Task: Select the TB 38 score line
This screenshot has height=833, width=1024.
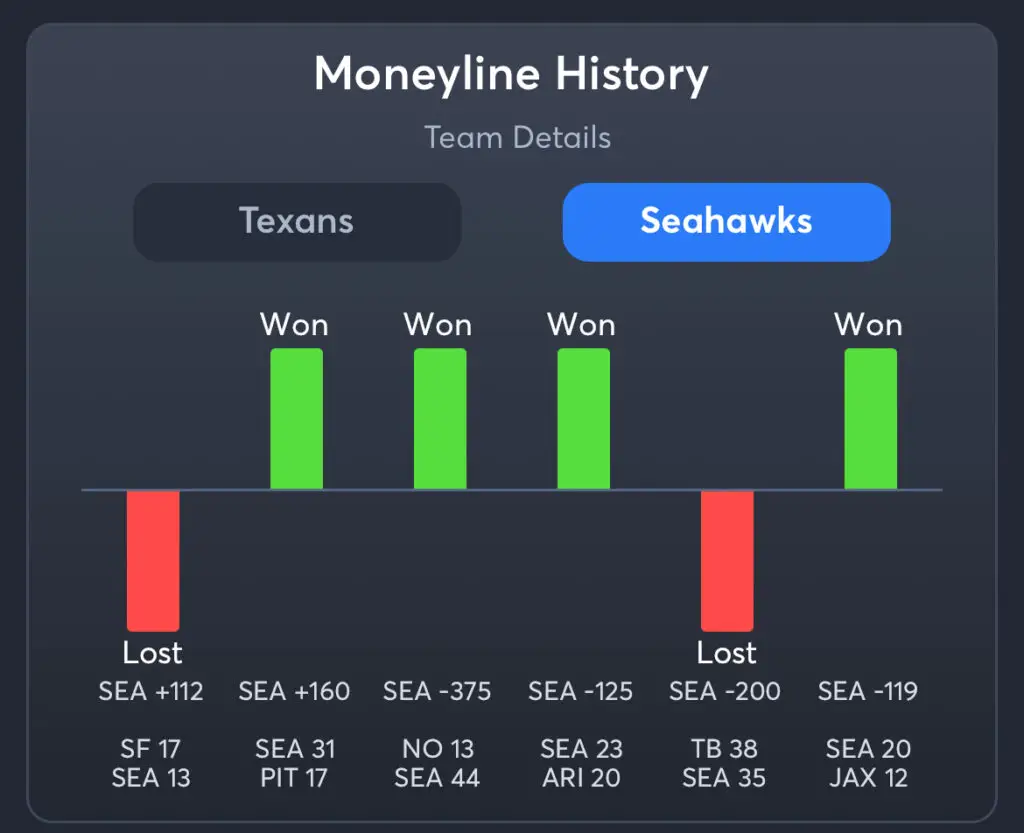Action: click(x=725, y=749)
